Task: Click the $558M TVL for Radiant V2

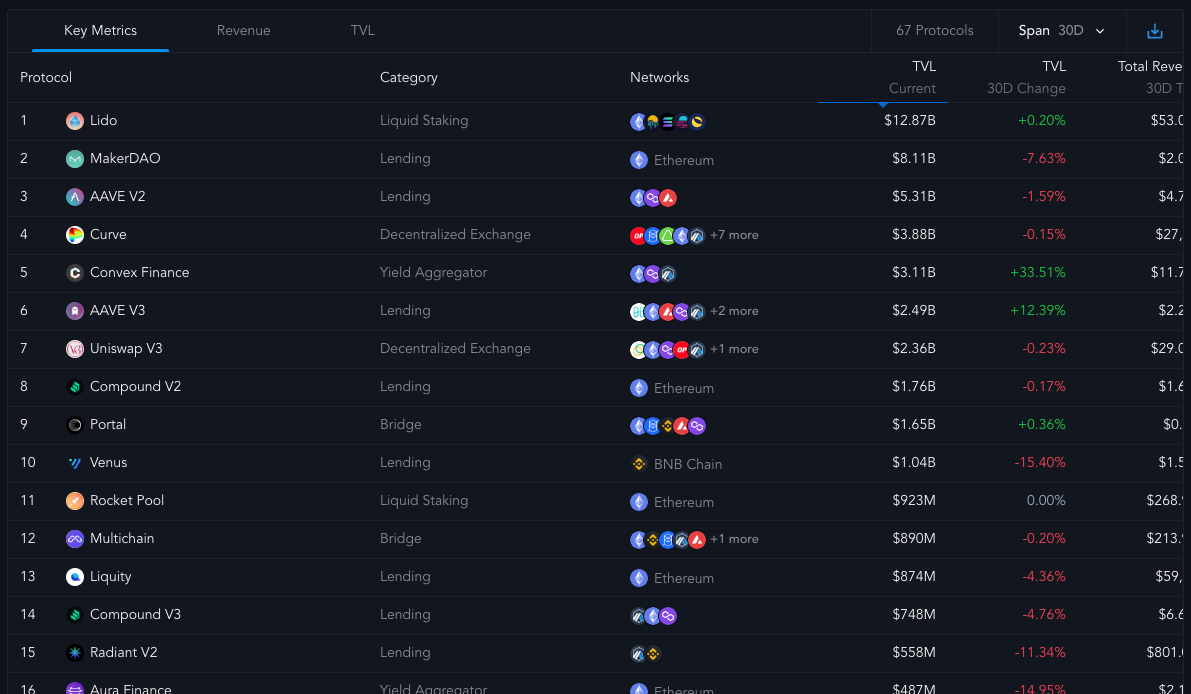Action: (x=914, y=652)
